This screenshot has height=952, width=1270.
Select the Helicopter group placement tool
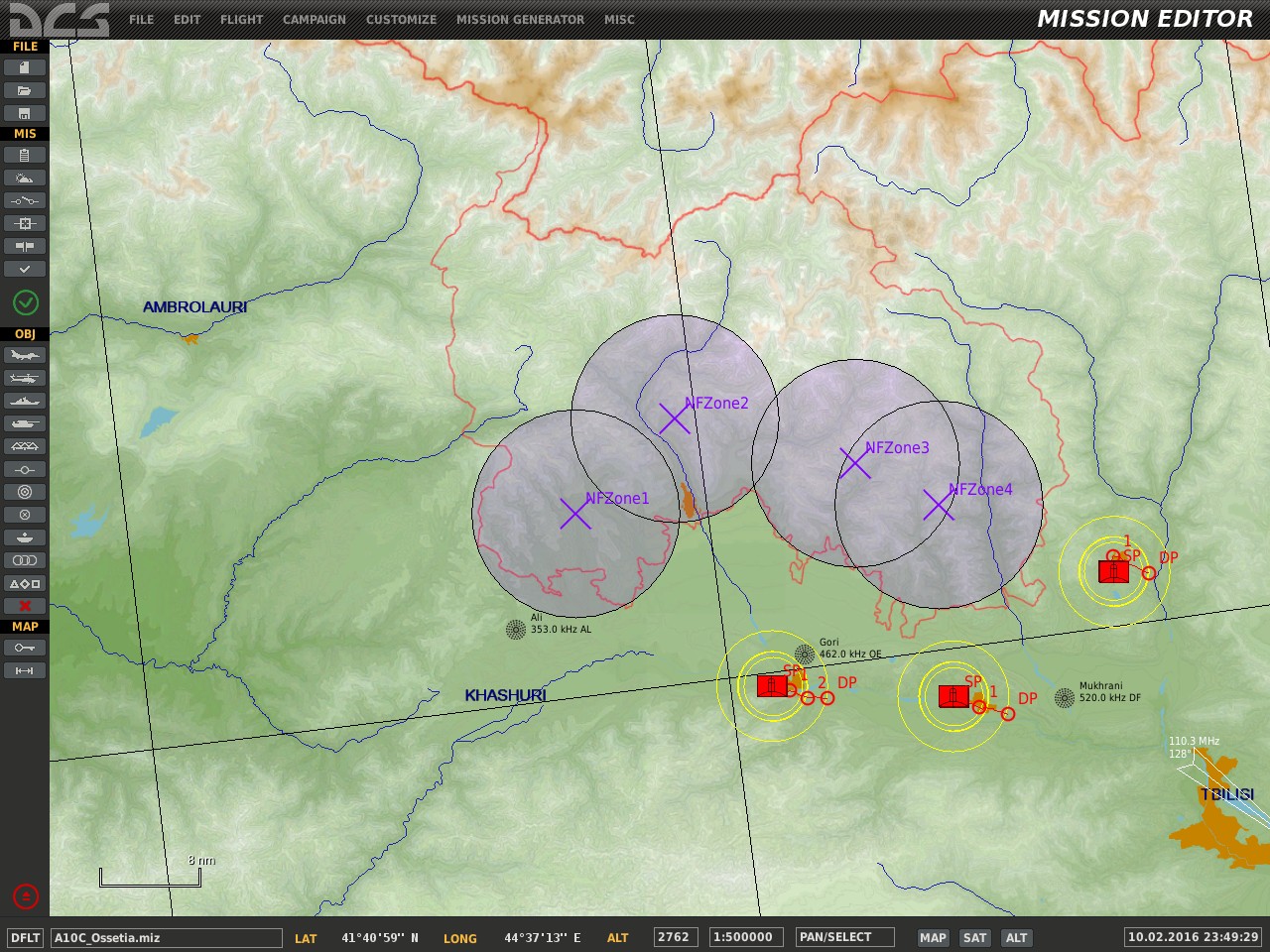click(x=25, y=378)
